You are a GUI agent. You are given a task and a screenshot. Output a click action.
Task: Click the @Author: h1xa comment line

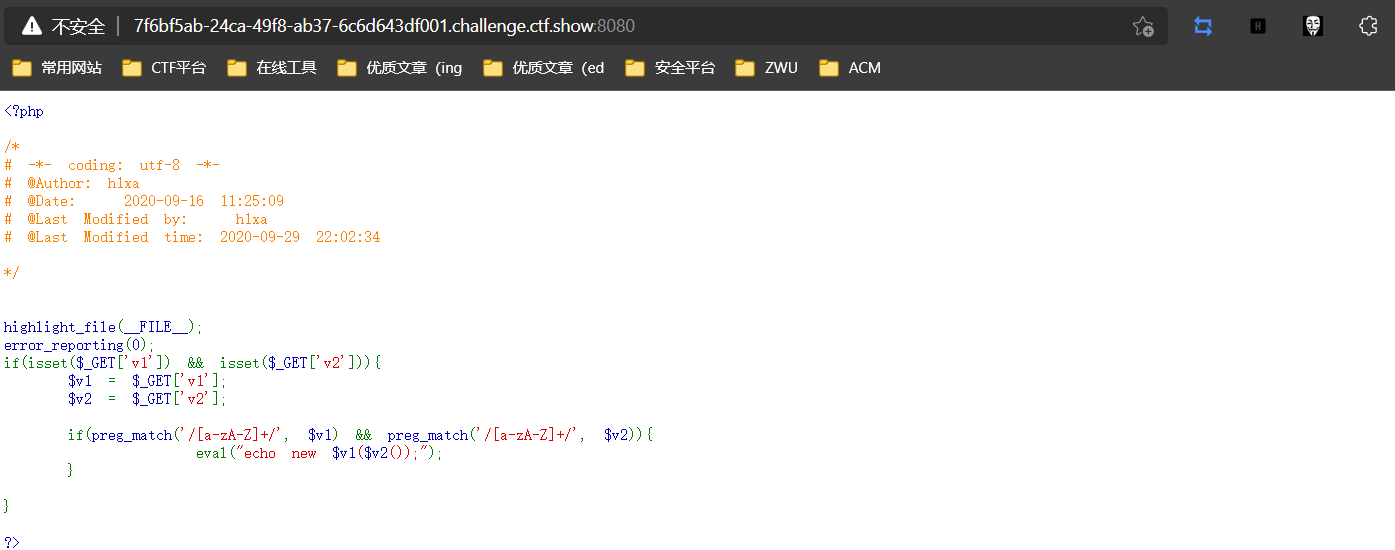click(72, 183)
